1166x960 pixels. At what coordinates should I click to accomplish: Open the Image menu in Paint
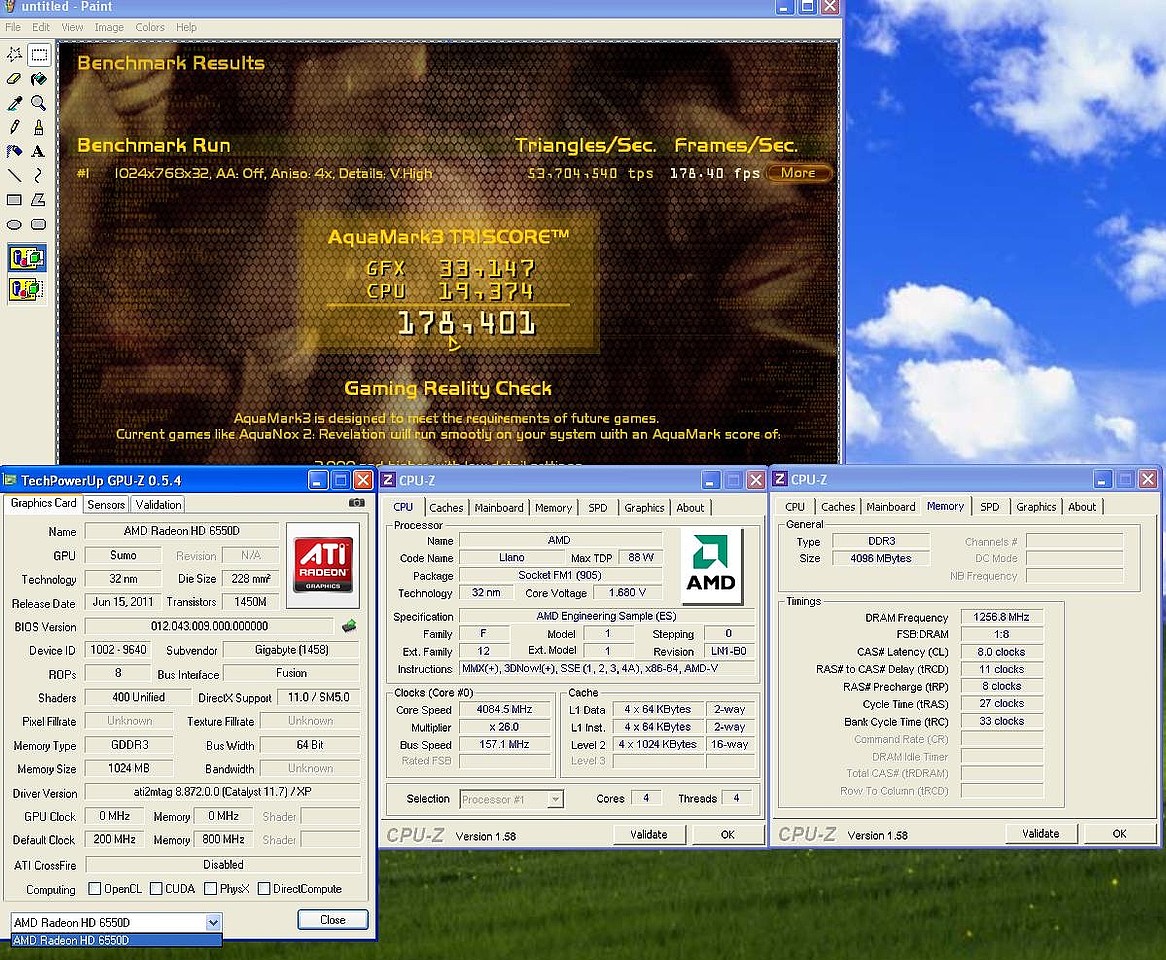coord(109,28)
